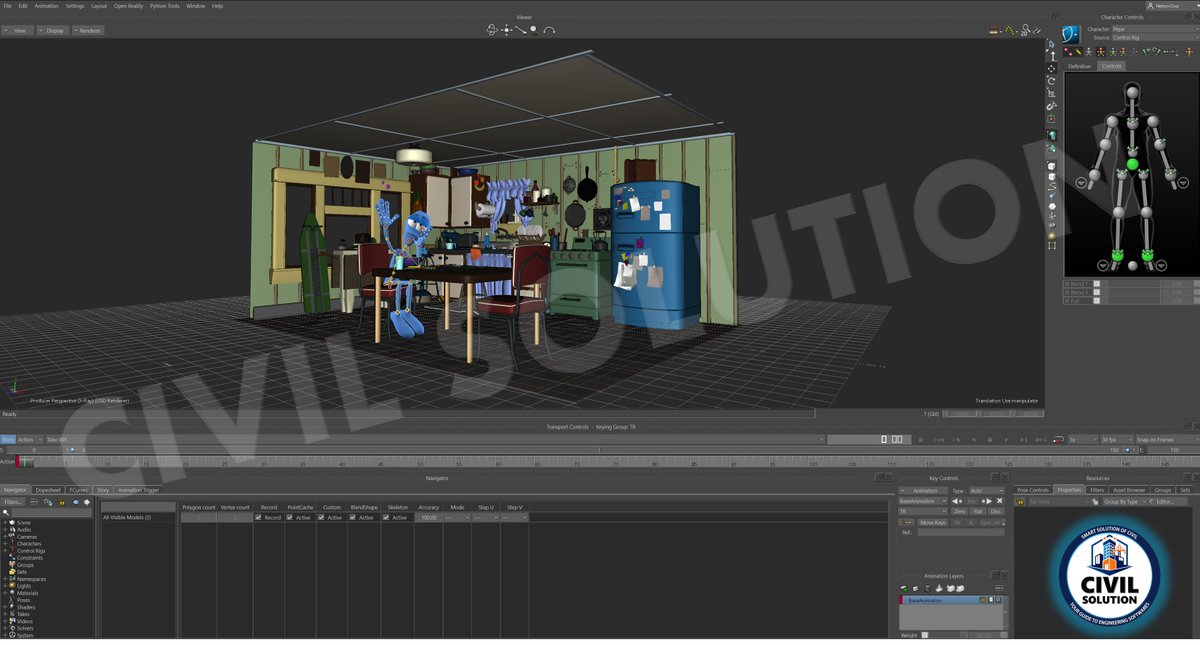
Task: Click the Navigator search field
Action: [51, 512]
